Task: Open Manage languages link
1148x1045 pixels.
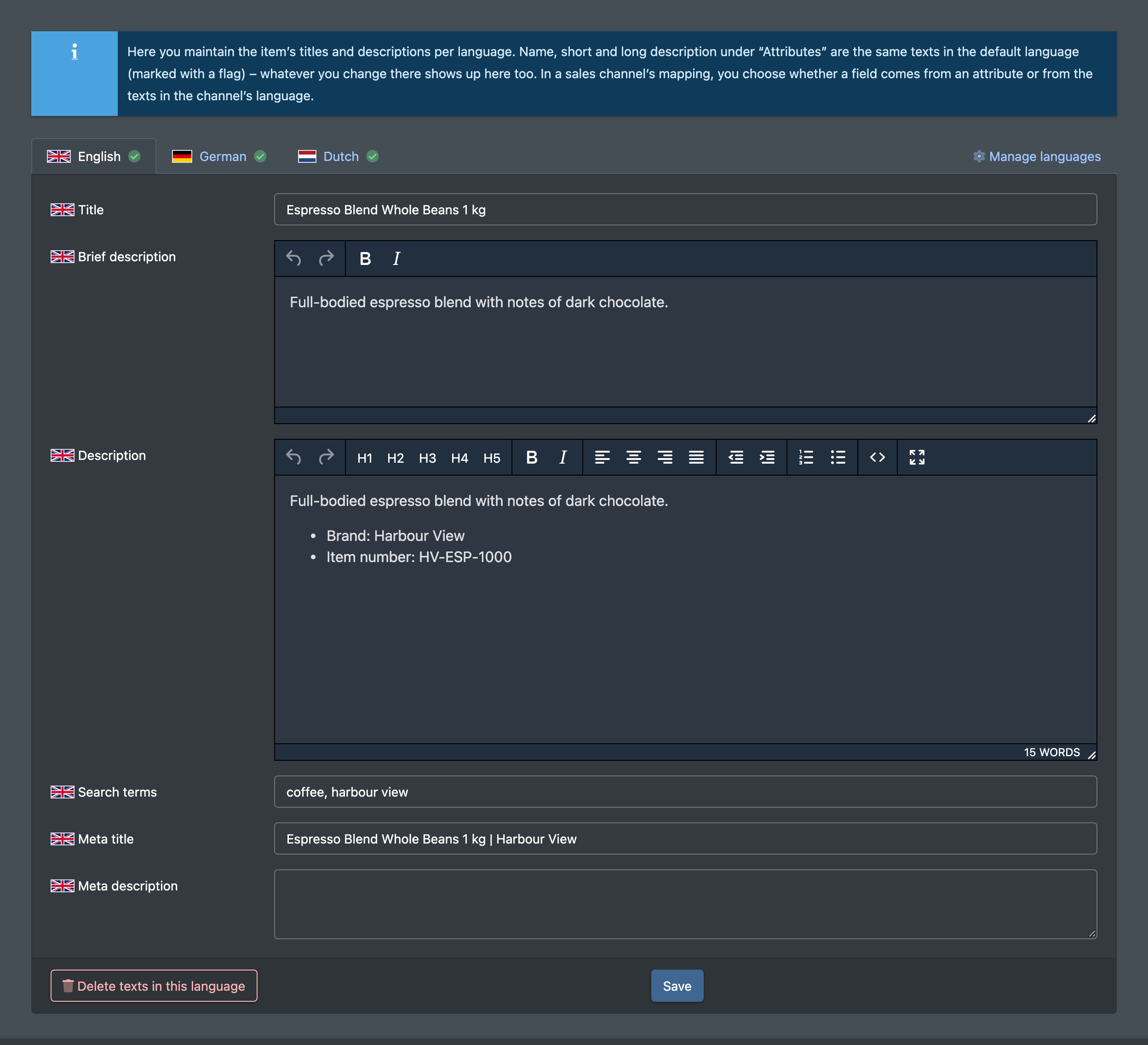Action: click(x=1037, y=156)
